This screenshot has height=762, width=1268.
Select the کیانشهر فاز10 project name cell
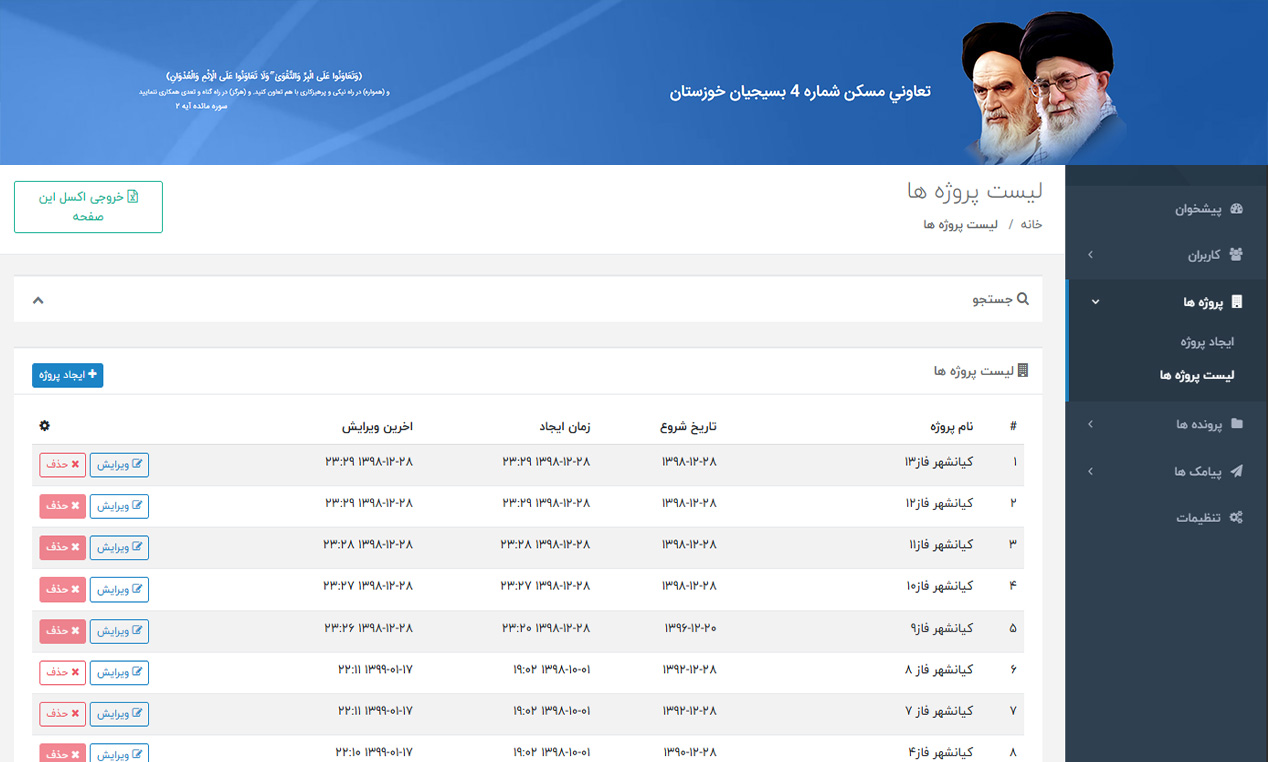(x=938, y=586)
